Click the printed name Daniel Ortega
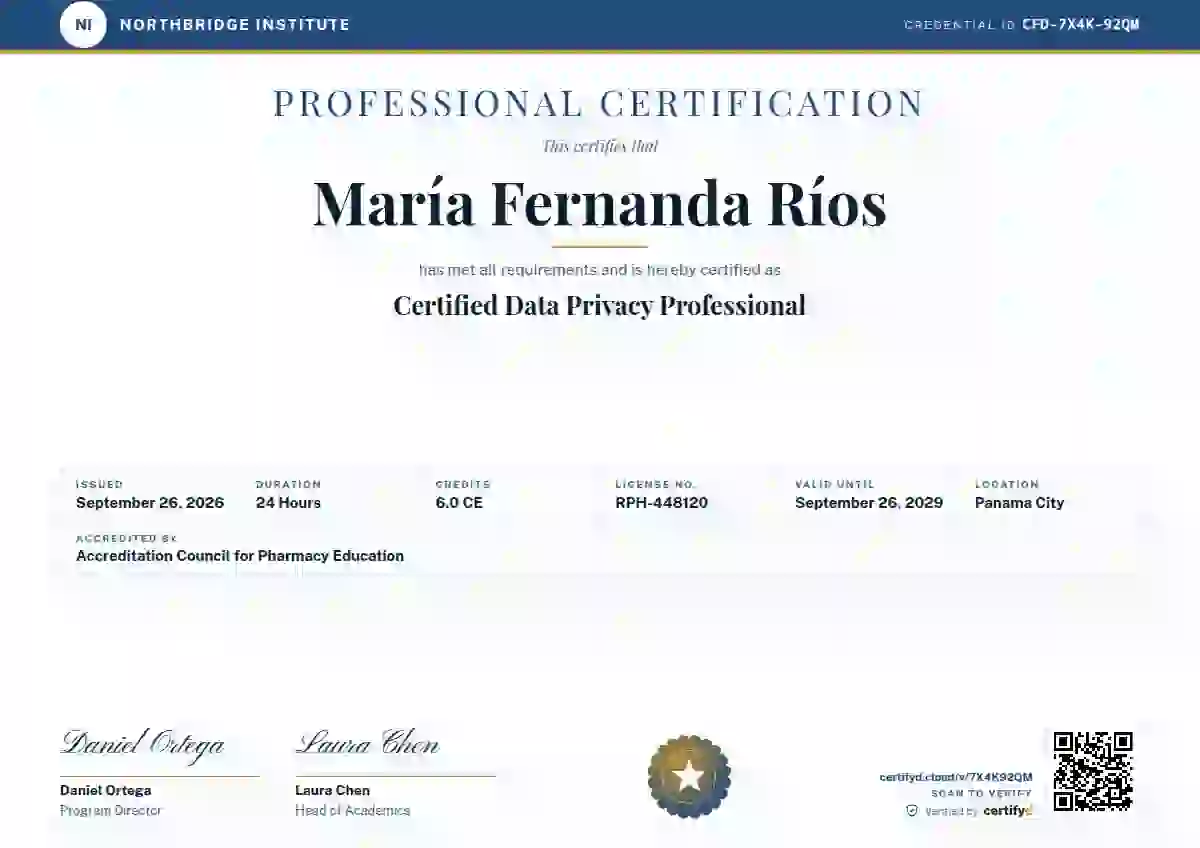Viewport: 1200px width, 848px height. (x=106, y=790)
